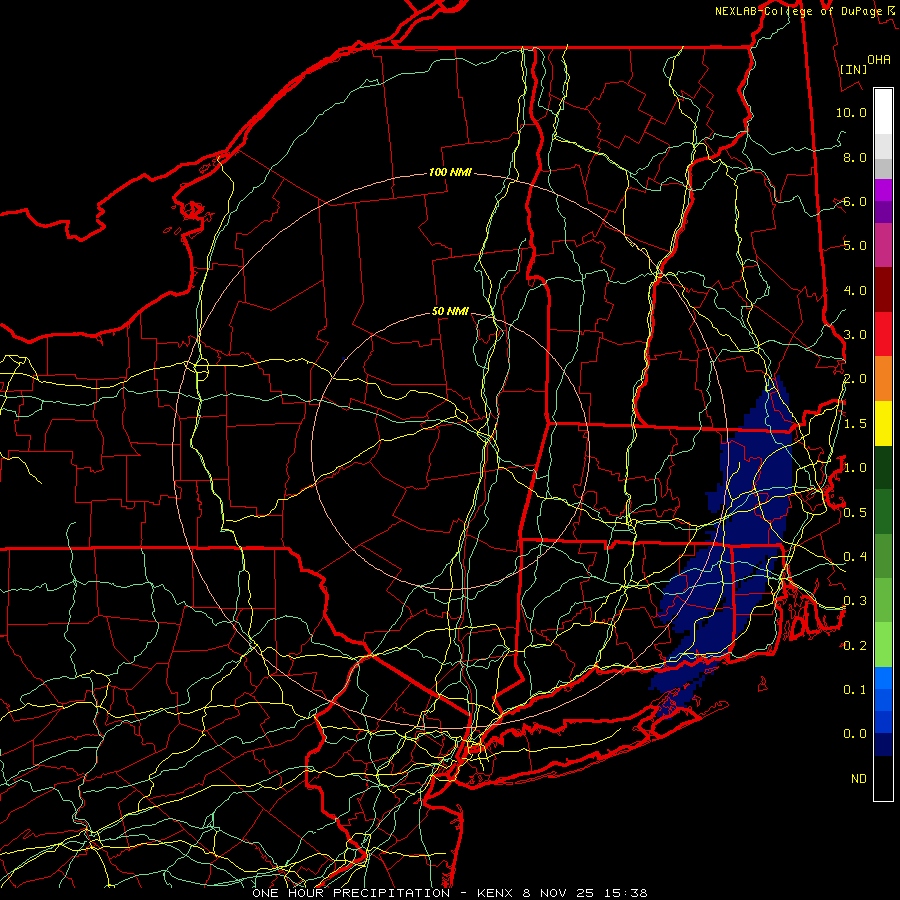This screenshot has height=900, width=900.
Task: Click the 50 NMI range ring label
Action: pyautogui.click(x=450, y=311)
